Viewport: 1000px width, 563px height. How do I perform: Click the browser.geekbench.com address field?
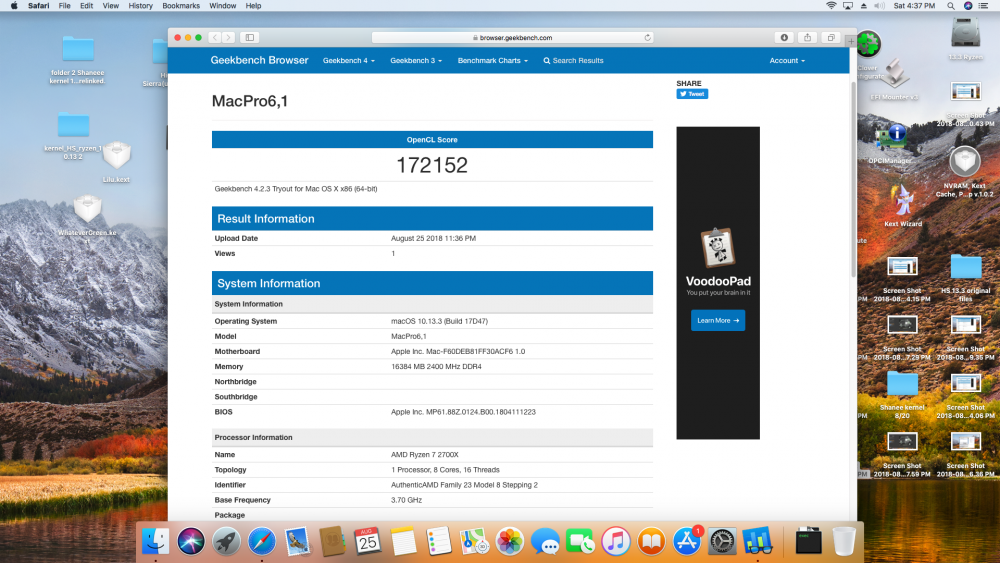512,38
